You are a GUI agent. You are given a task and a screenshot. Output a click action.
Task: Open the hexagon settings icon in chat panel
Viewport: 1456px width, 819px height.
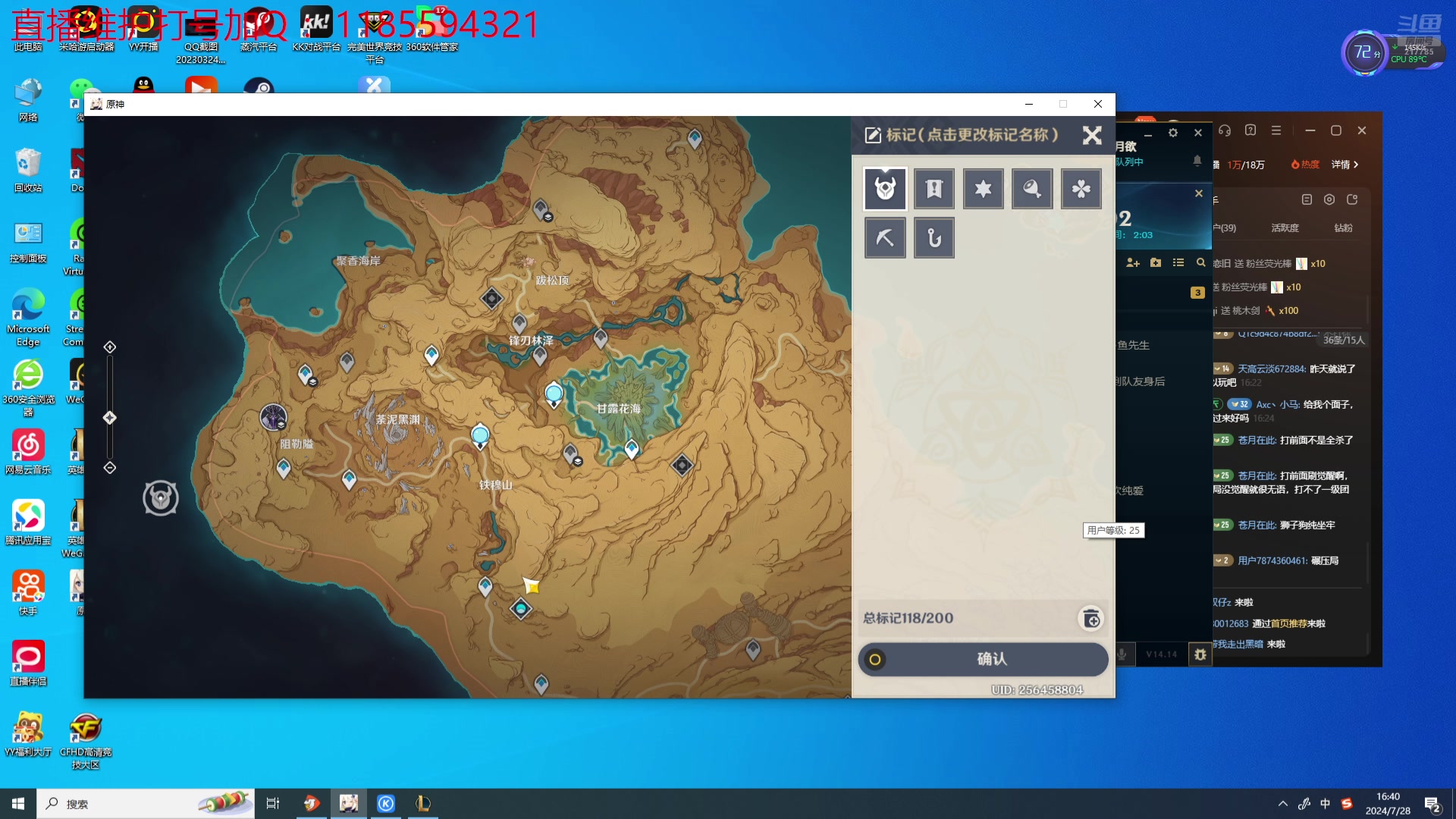click(1329, 199)
